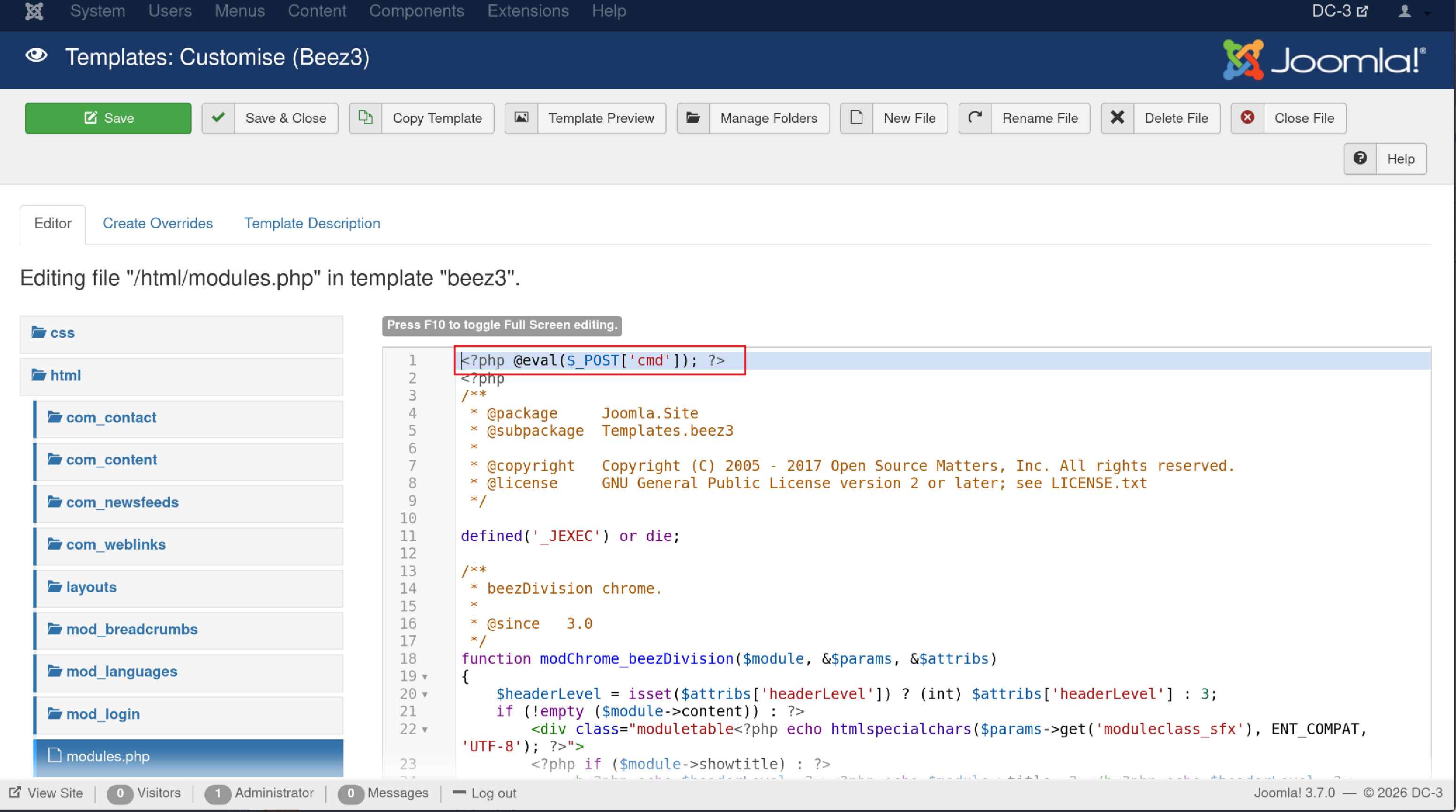Expand the mod_languages folder
The height and width of the screenshot is (812, 1456).
[x=188, y=672]
